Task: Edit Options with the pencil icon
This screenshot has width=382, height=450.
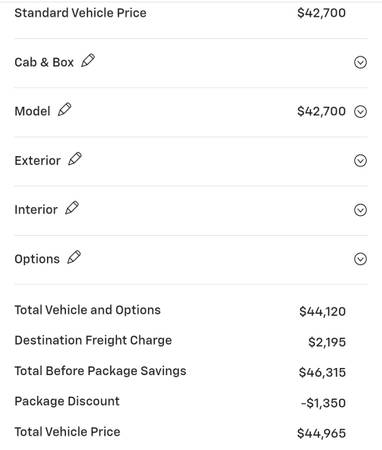Action: pyautogui.click(x=74, y=257)
